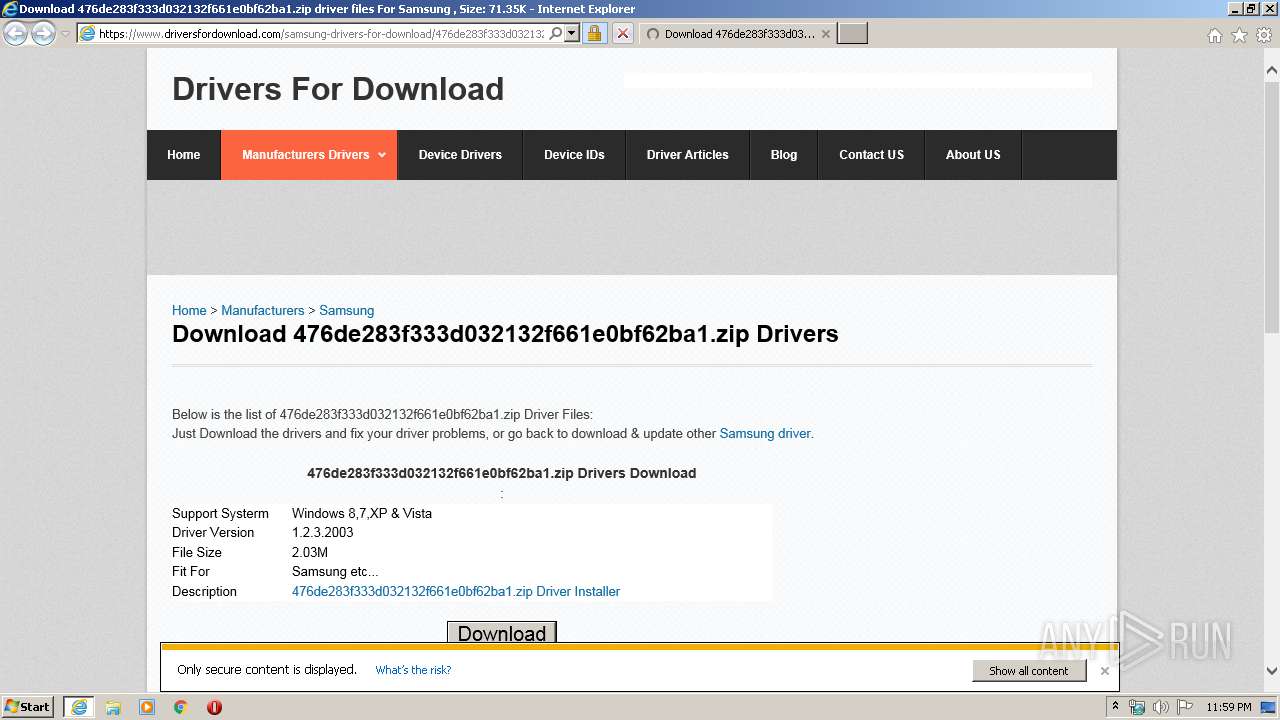Open Device IDs menu item
This screenshot has width=1280, height=720.
click(574, 155)
